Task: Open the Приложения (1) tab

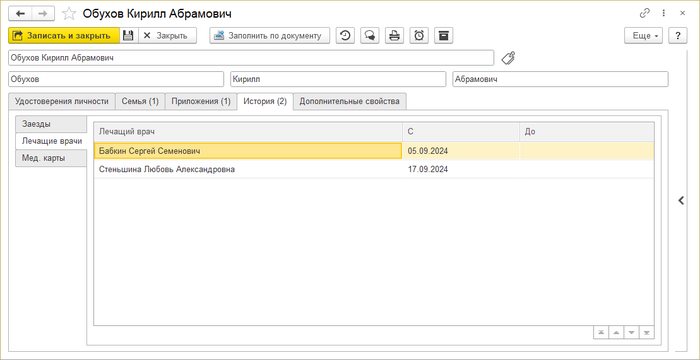Action: click(x=201, y=101)
